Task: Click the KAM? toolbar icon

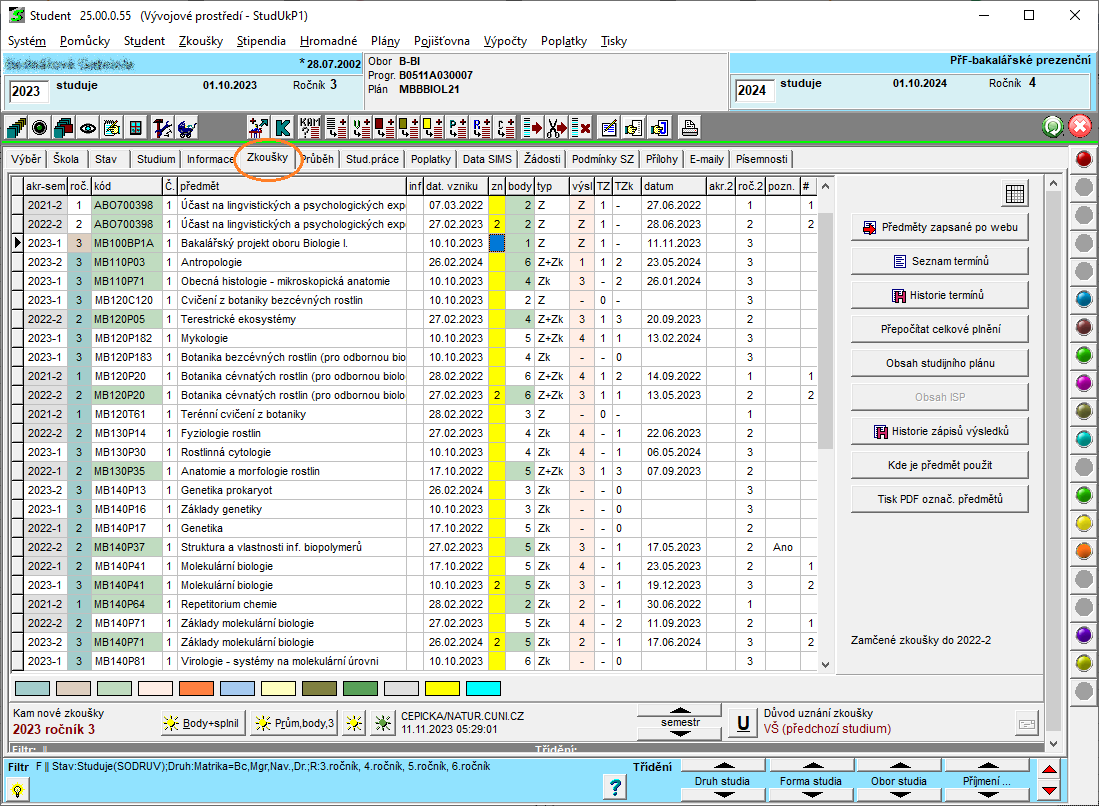Action: [x=310, y=128]
